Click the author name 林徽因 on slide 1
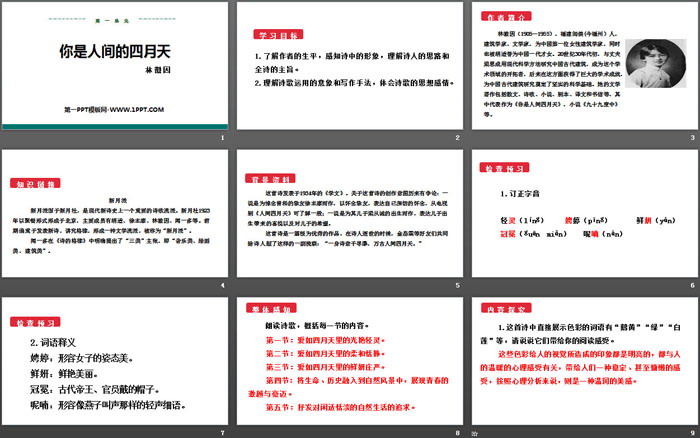This screenshot has height=438, width=700. tap(158, 70)
